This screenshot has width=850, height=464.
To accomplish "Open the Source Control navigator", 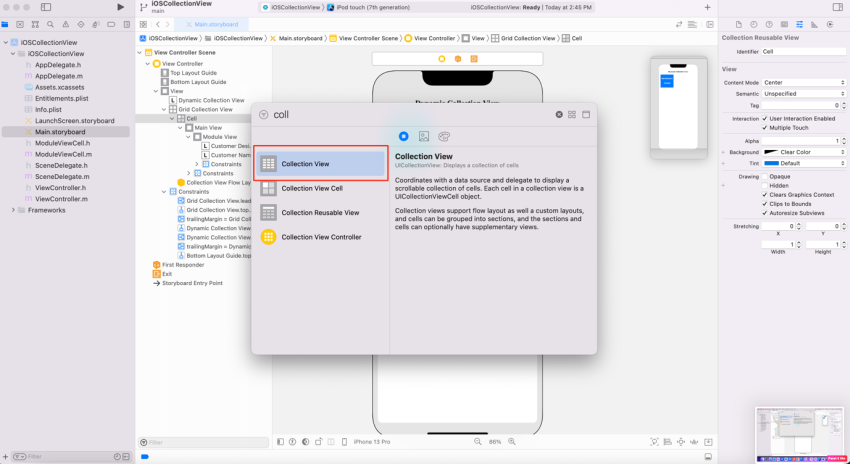I will point(20,24).
